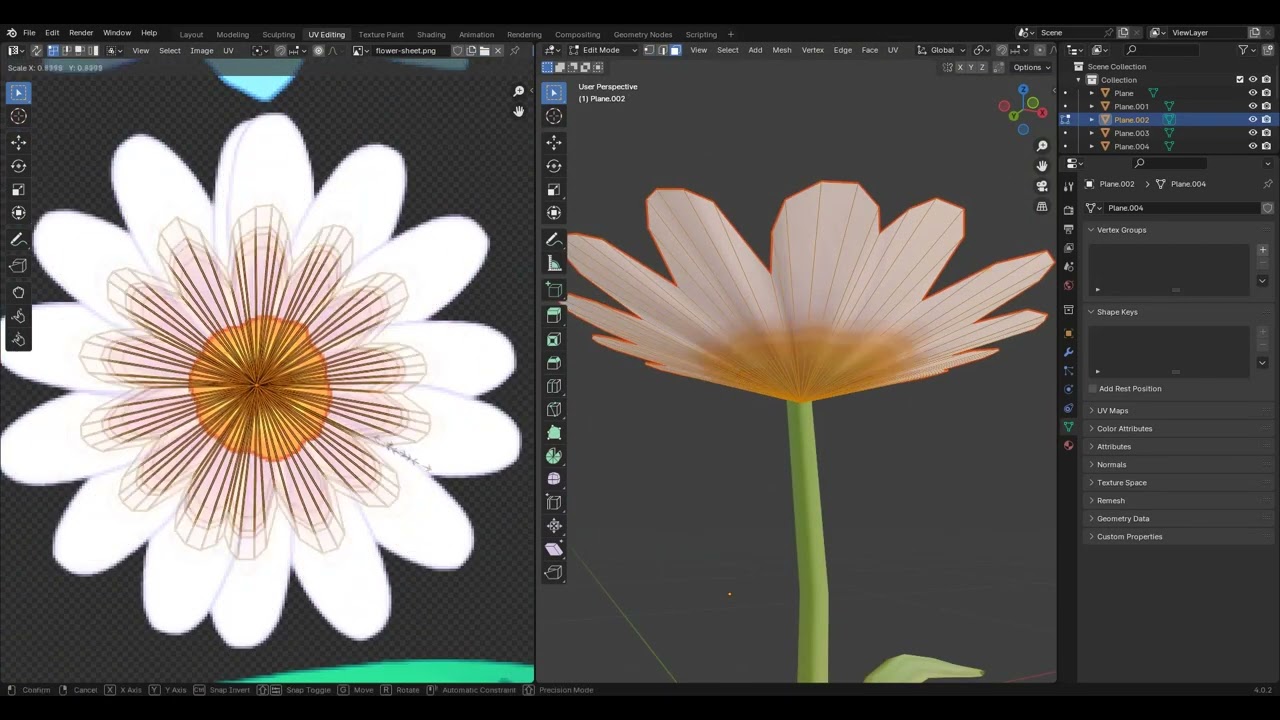Click the pan hand icon in the UV editor
Viewport: 1280px width, 720px height.
518,111
